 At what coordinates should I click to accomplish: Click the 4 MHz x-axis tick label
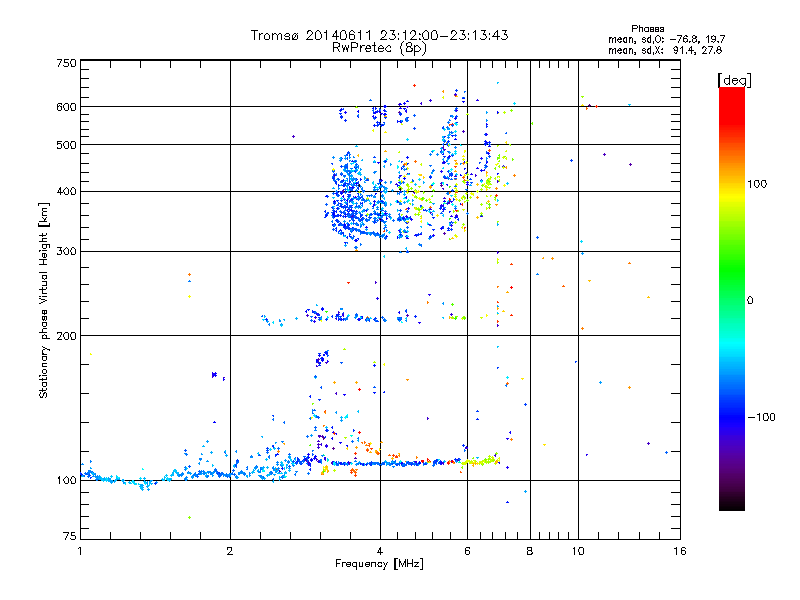[380, 551]
